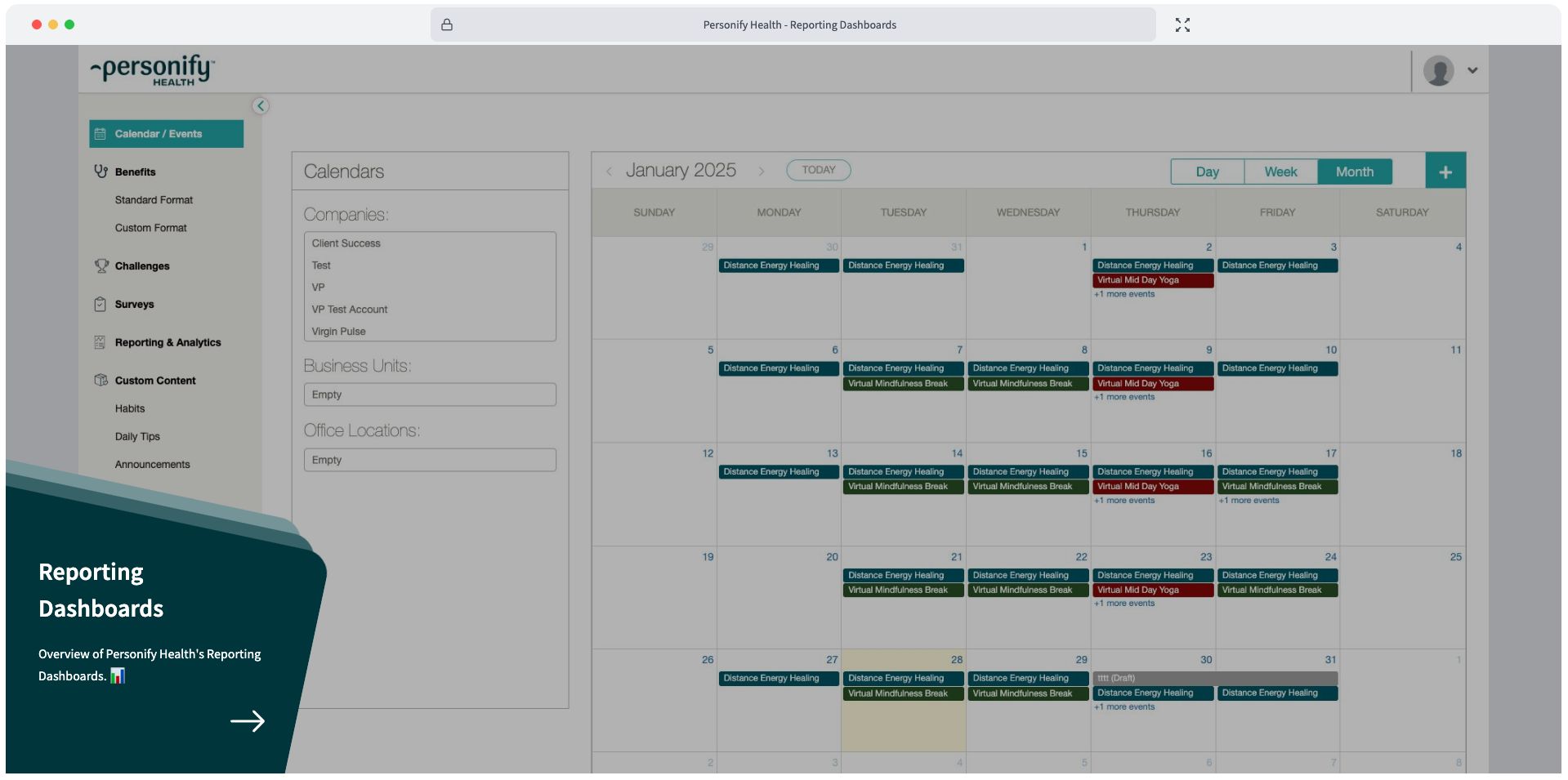The height and width of the screenshot is (780, 1568).
Task: Open the tttt (Draft) event
Action: 1215,678
